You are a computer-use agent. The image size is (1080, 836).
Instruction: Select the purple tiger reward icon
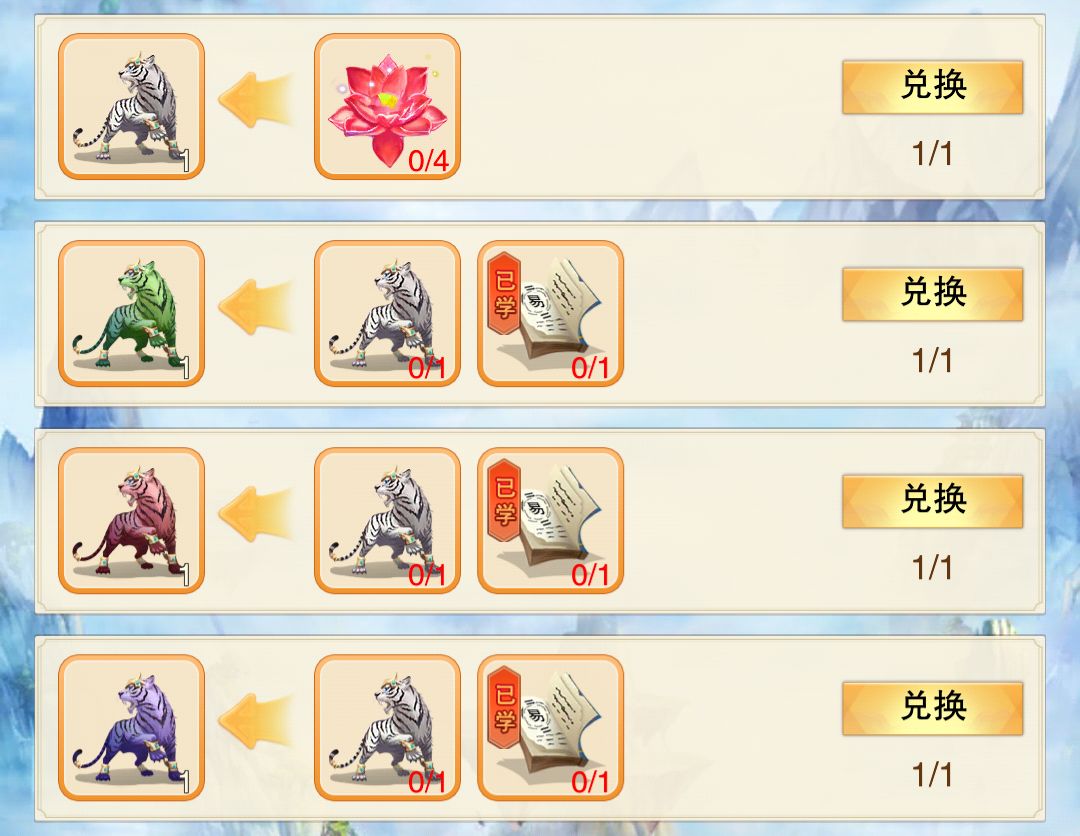pos(131,727)
